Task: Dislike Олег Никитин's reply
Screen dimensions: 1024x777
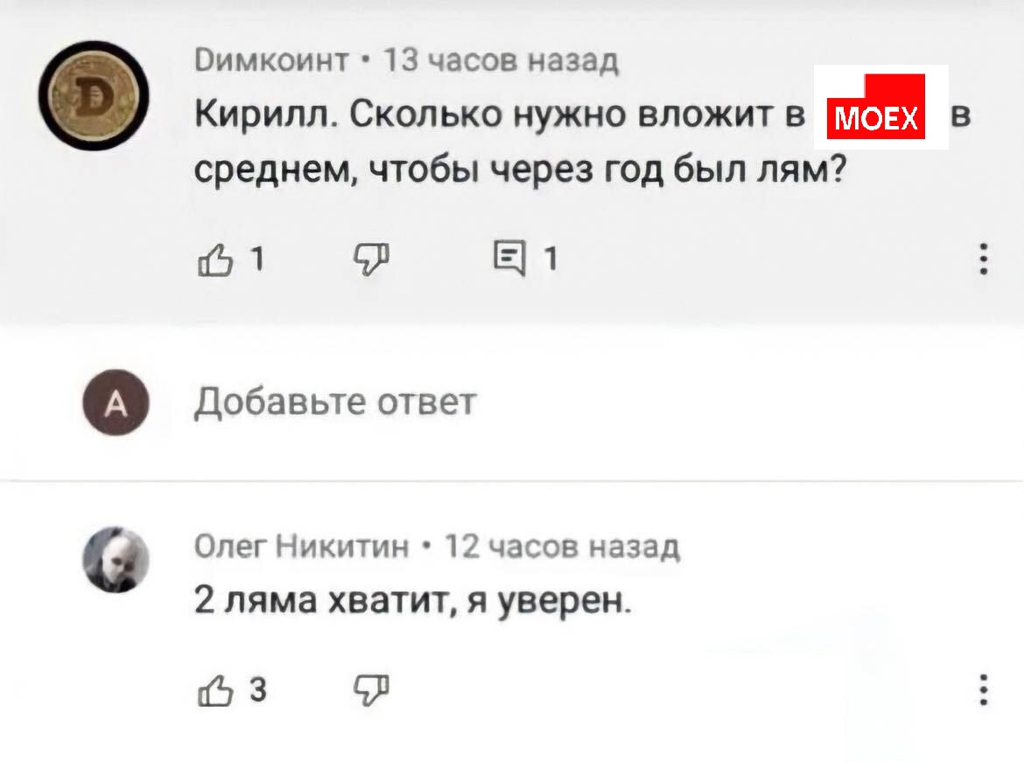Action: [x=371, y=690]
